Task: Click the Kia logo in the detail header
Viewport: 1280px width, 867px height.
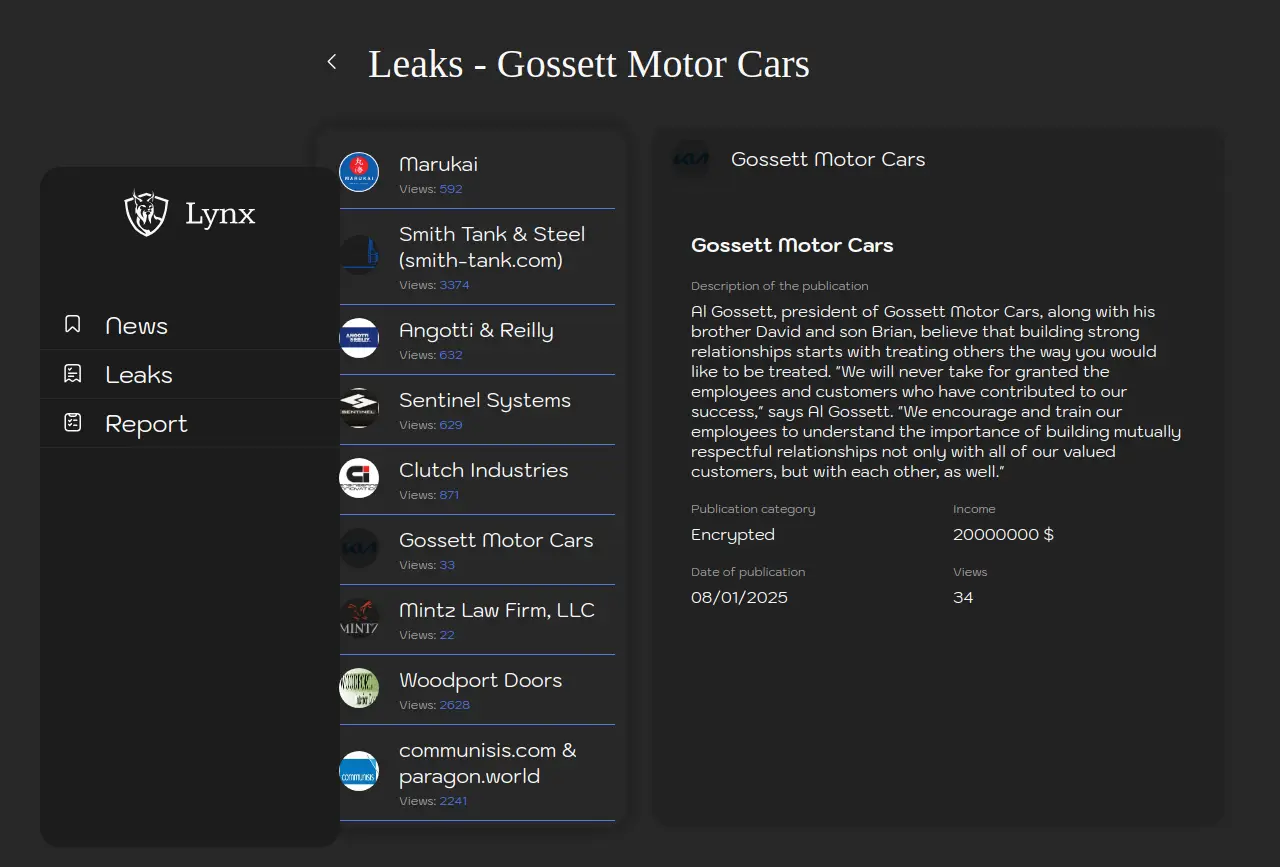Action: click(x=692, y=159)
